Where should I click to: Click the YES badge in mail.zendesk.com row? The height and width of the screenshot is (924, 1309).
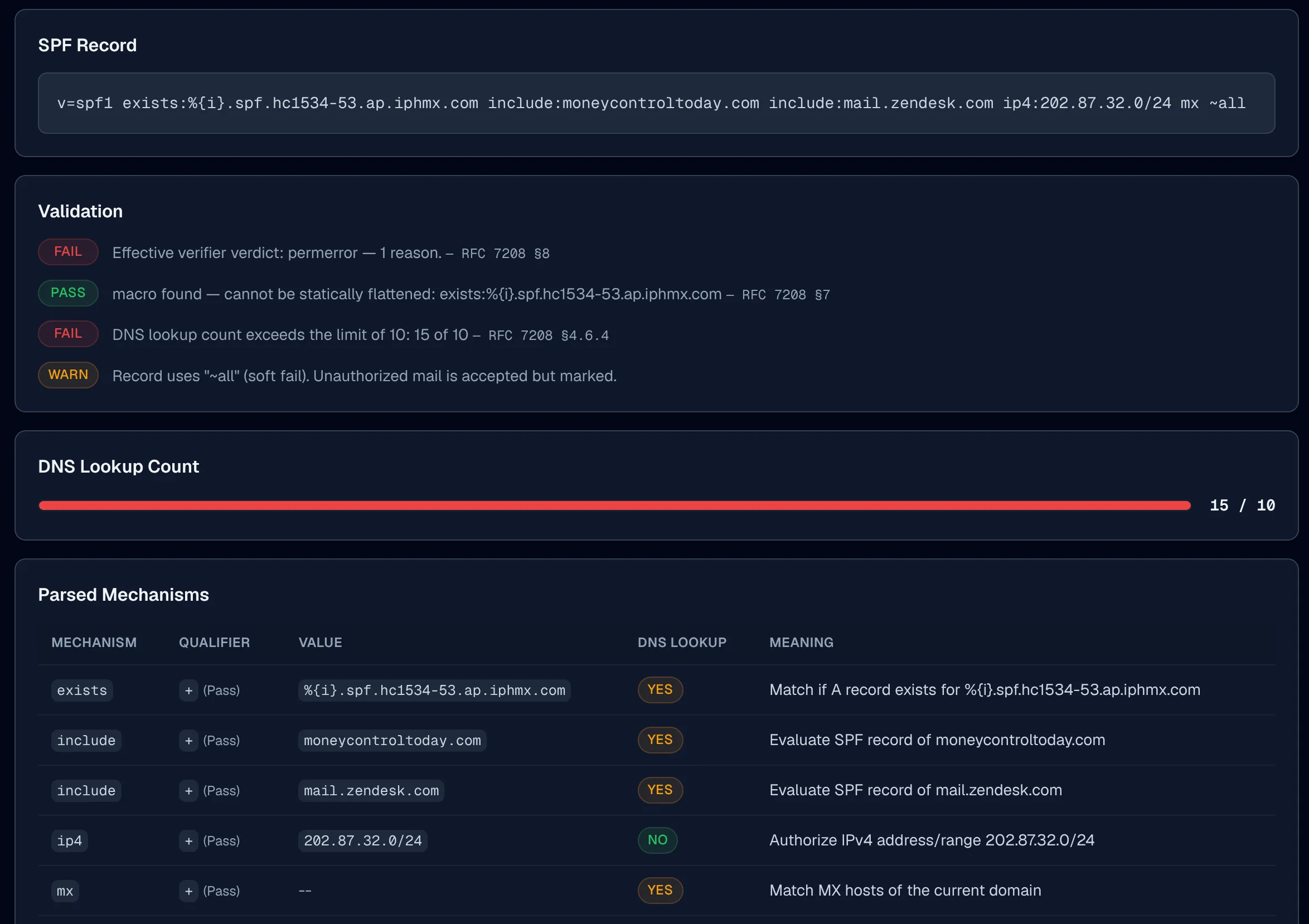[x=660, y=790]
